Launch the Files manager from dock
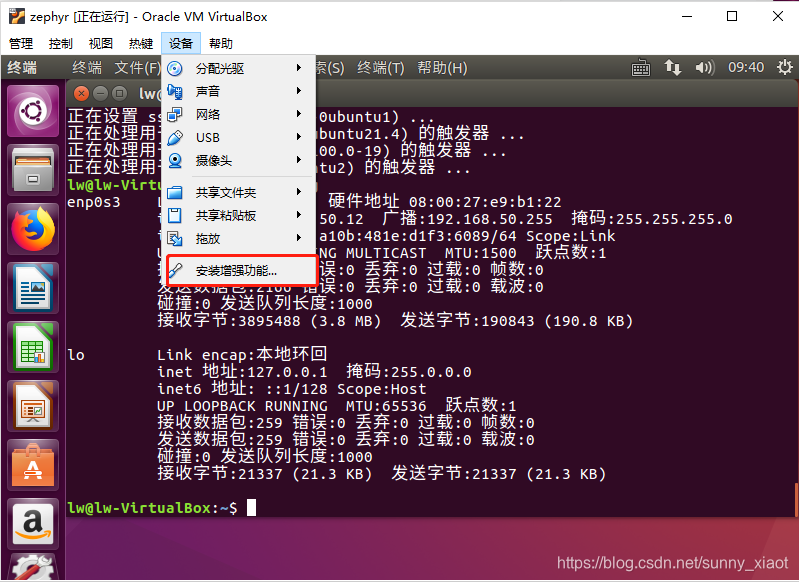Screen dimensions: 799x582 pos(33,170)
